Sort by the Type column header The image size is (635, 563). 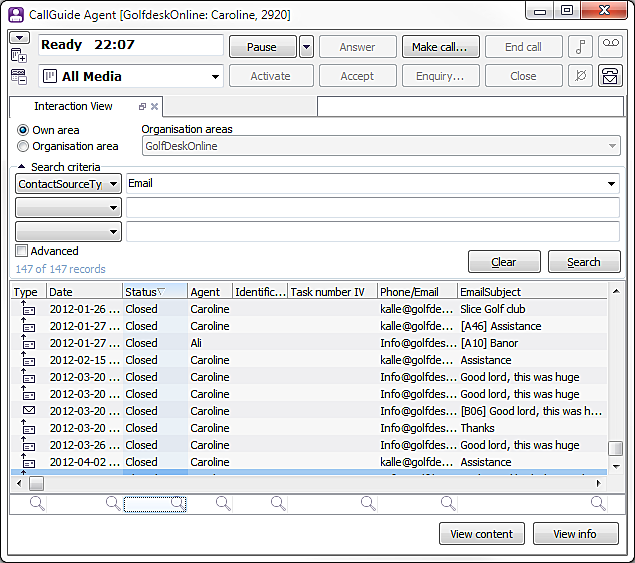28,292
